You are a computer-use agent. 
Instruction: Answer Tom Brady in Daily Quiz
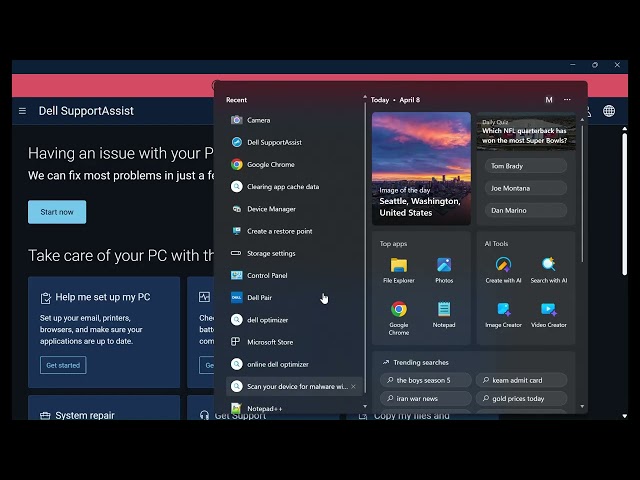(526, 166)
